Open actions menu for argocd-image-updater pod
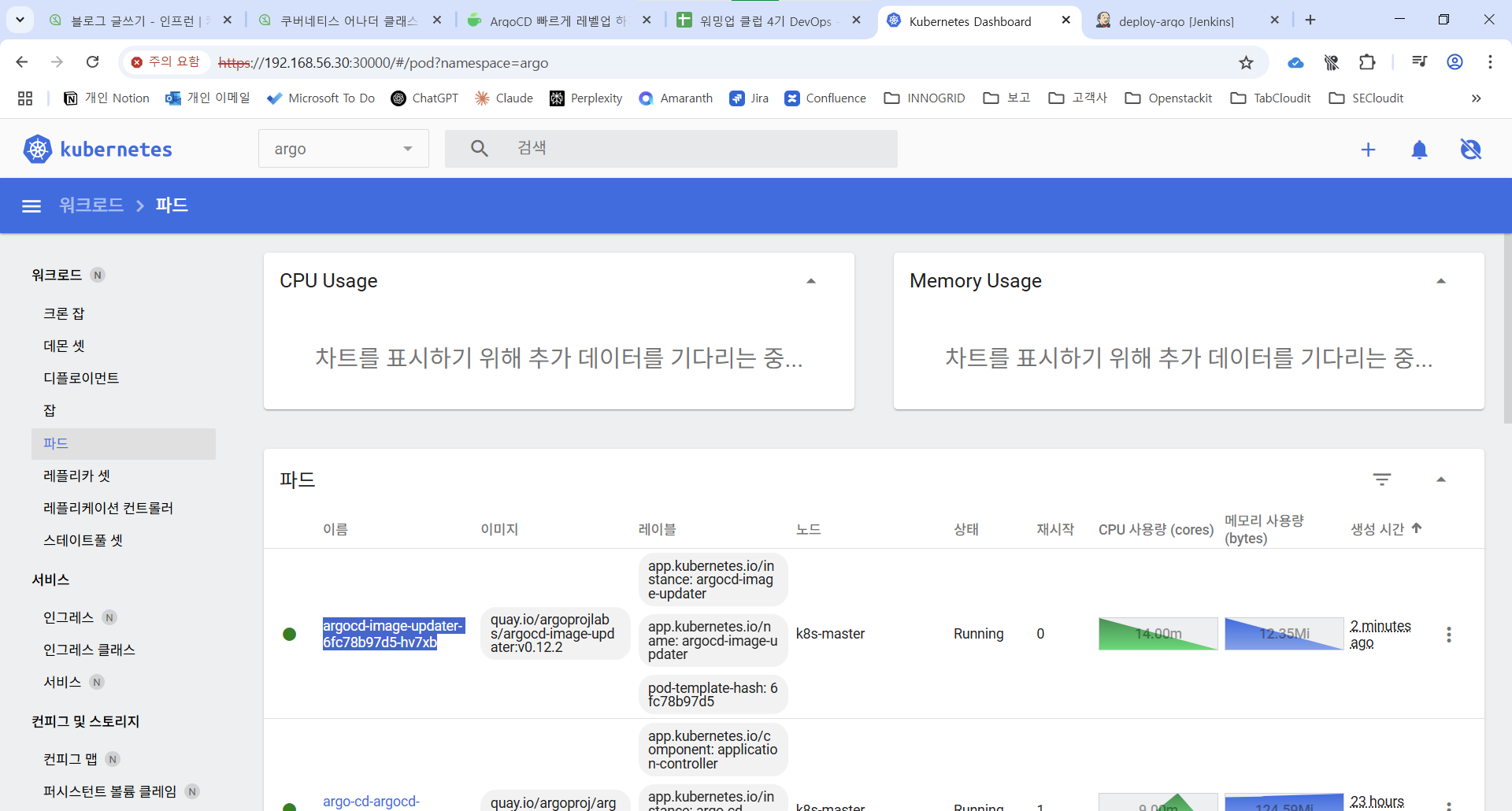The width and height of the screenshot is (1512, 811). tap(1448, 635)
